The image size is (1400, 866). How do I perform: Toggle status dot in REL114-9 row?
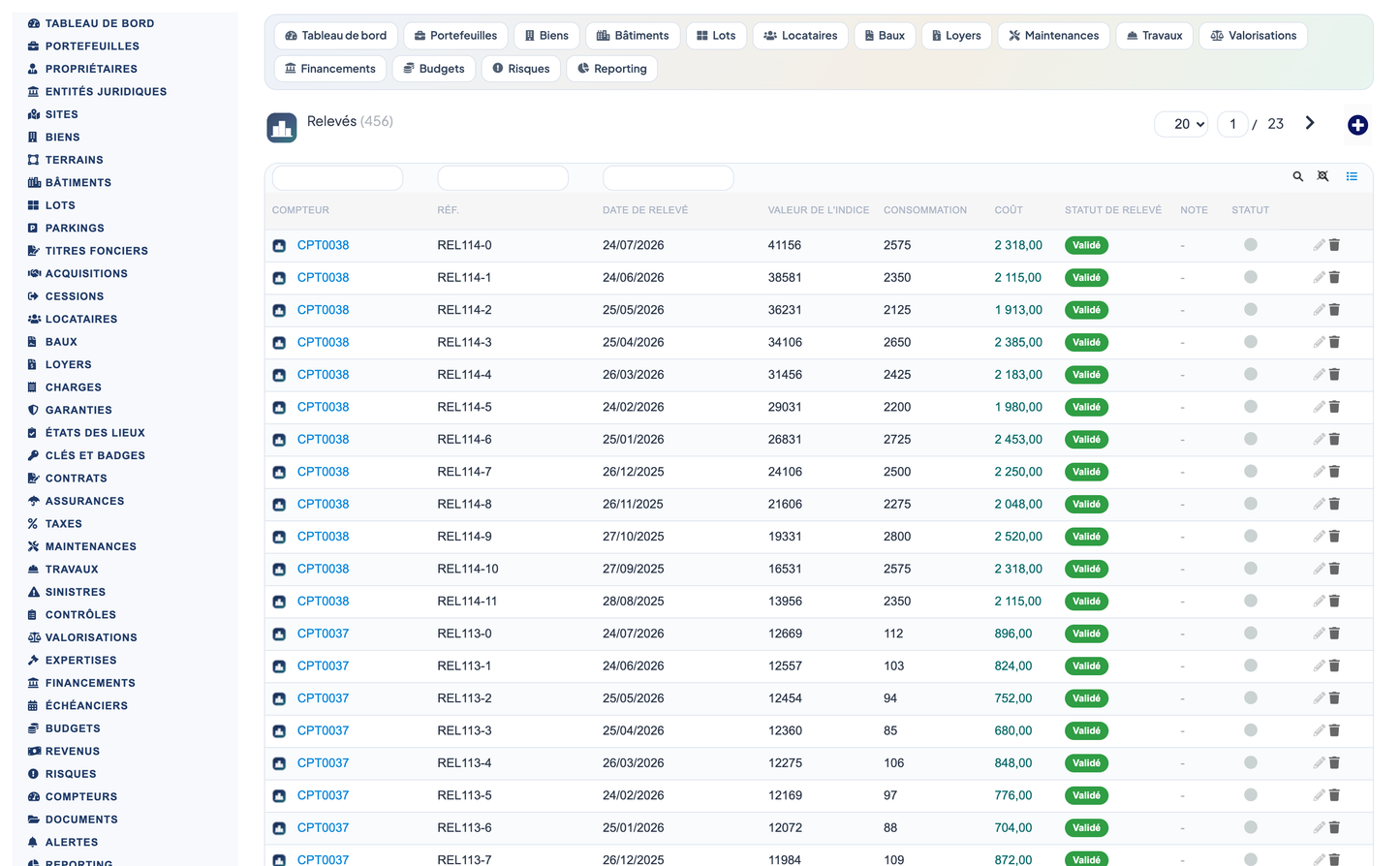coord(1251,536)
